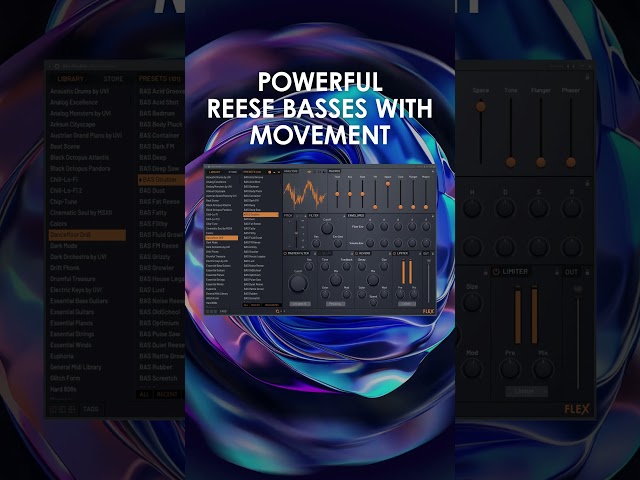Click limiter Pre knob in background FLEX
This screenshot has height=480, width=640.
[x=510, y=369]
